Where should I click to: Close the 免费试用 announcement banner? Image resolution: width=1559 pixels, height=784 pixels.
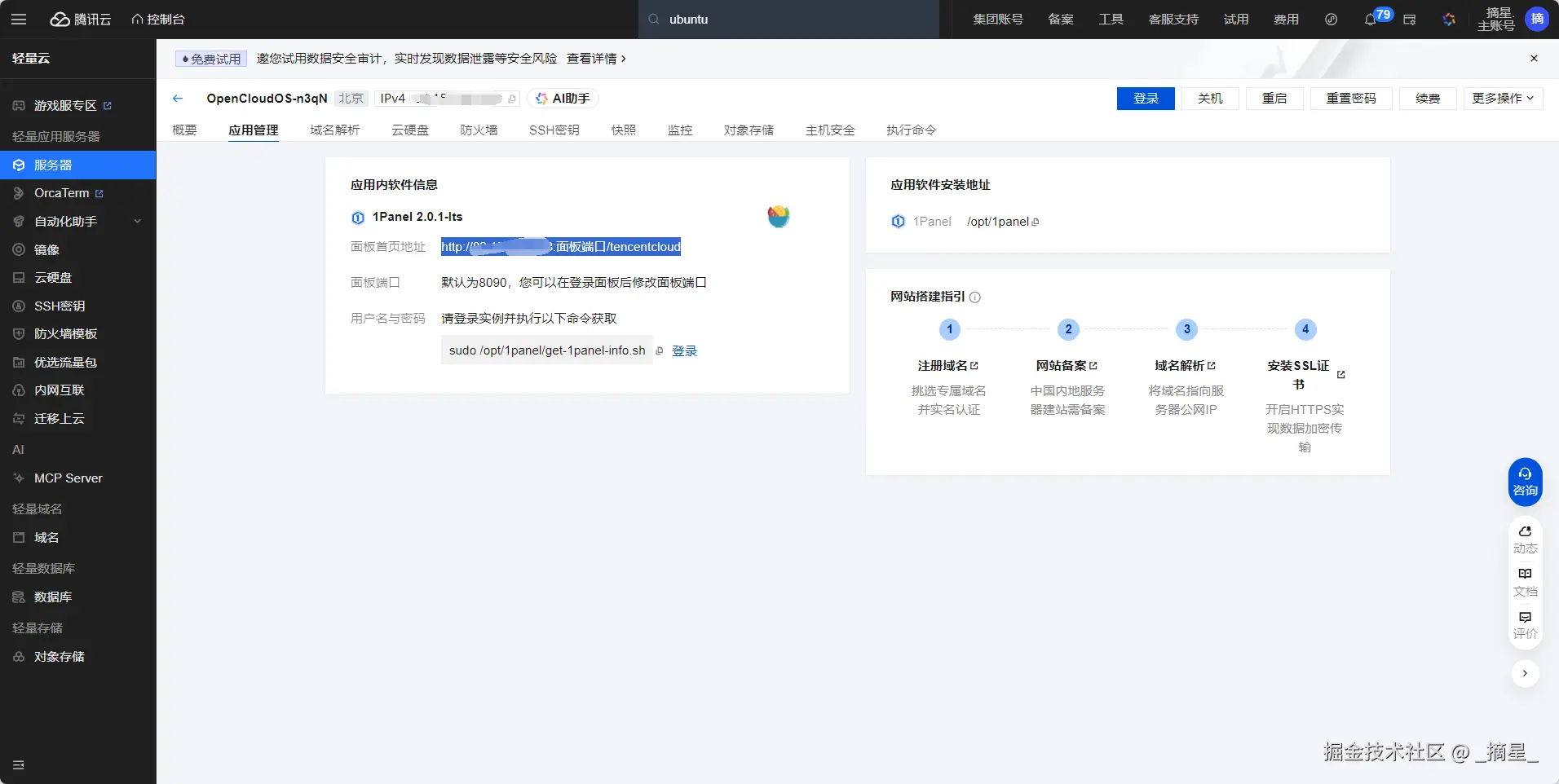click(1534, 59)
